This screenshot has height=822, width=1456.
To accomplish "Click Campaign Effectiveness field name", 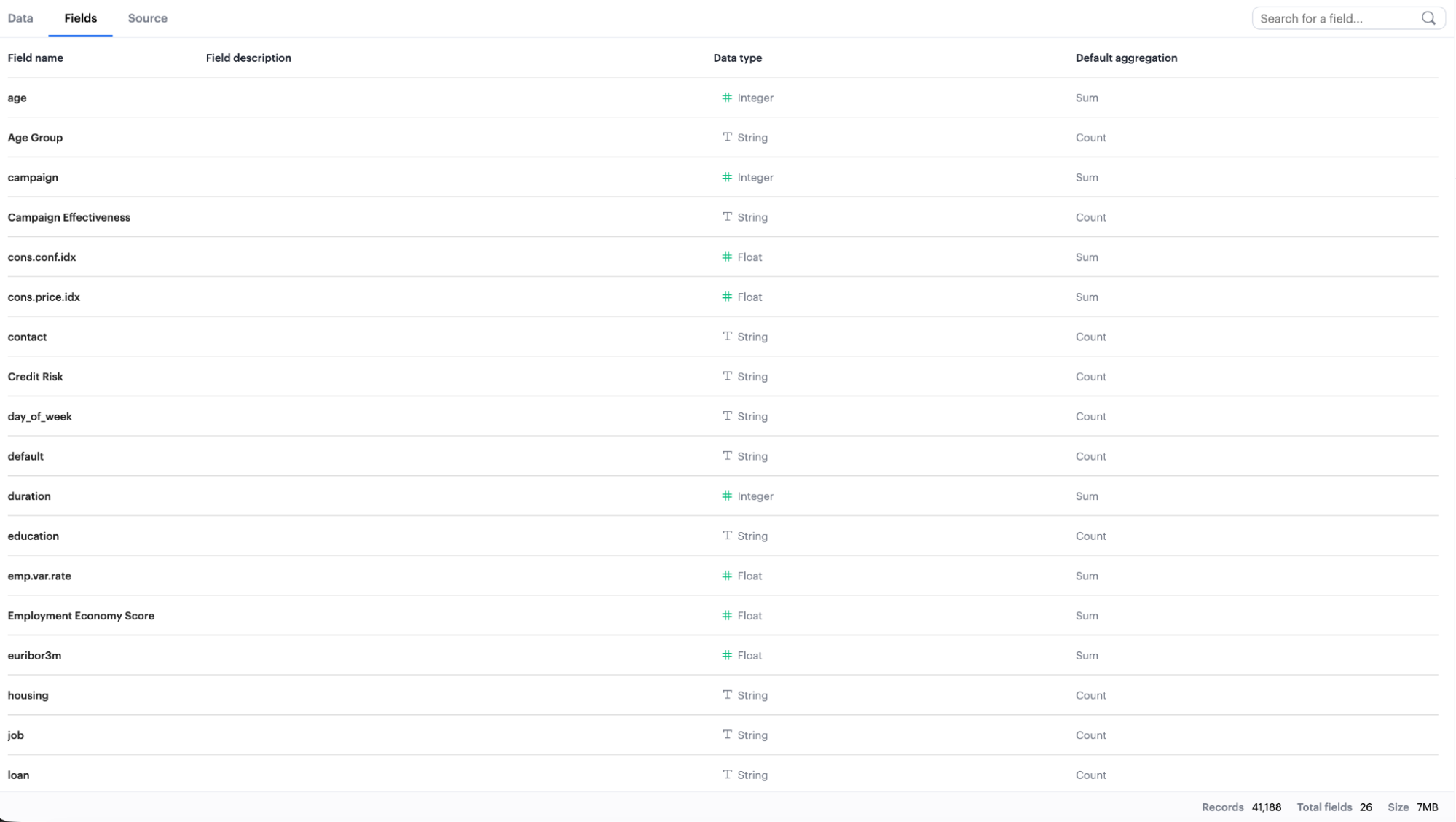I will 68,217.
